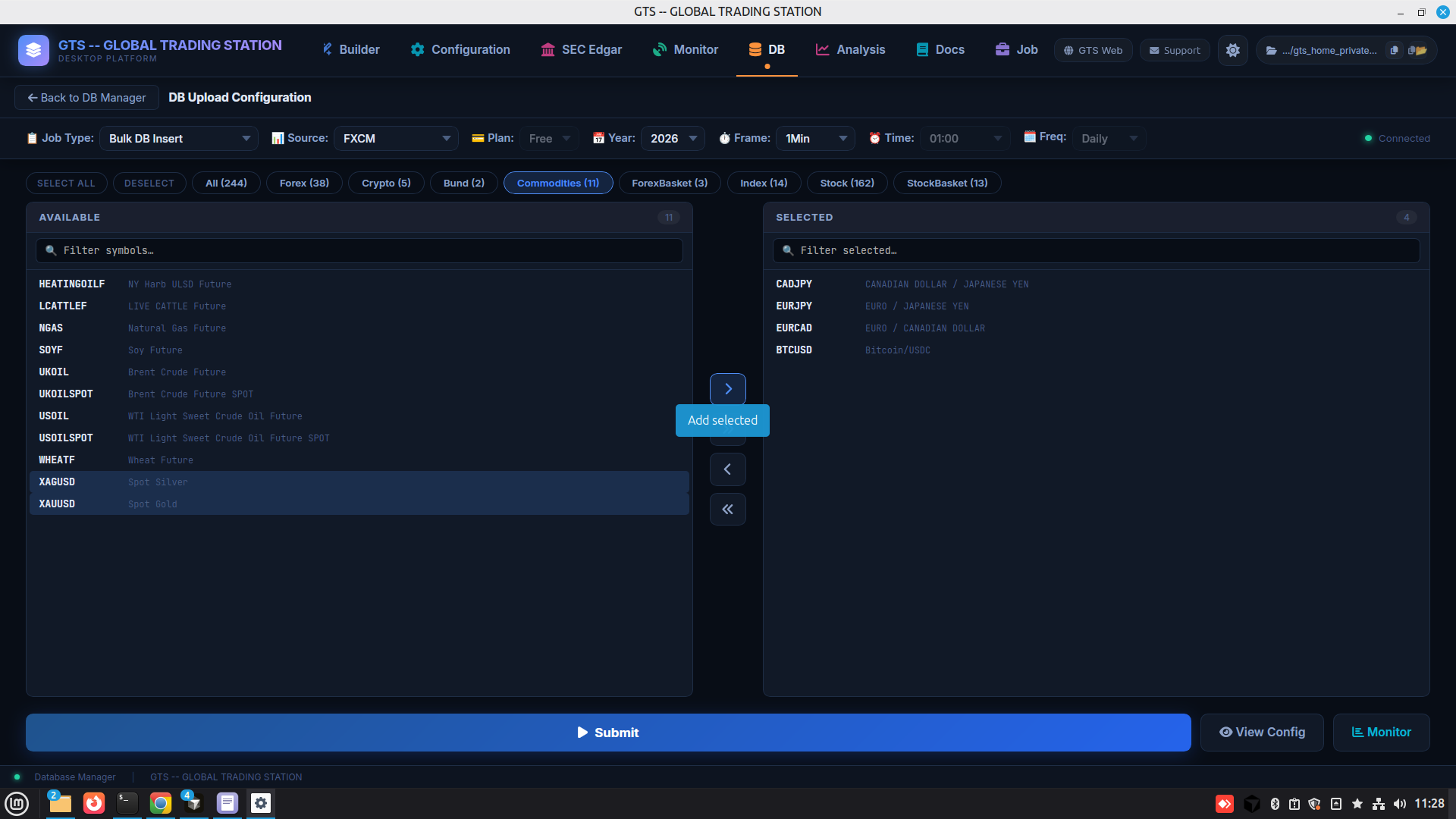
Task: Click the Support button
Action: [x=1175, y=51]
